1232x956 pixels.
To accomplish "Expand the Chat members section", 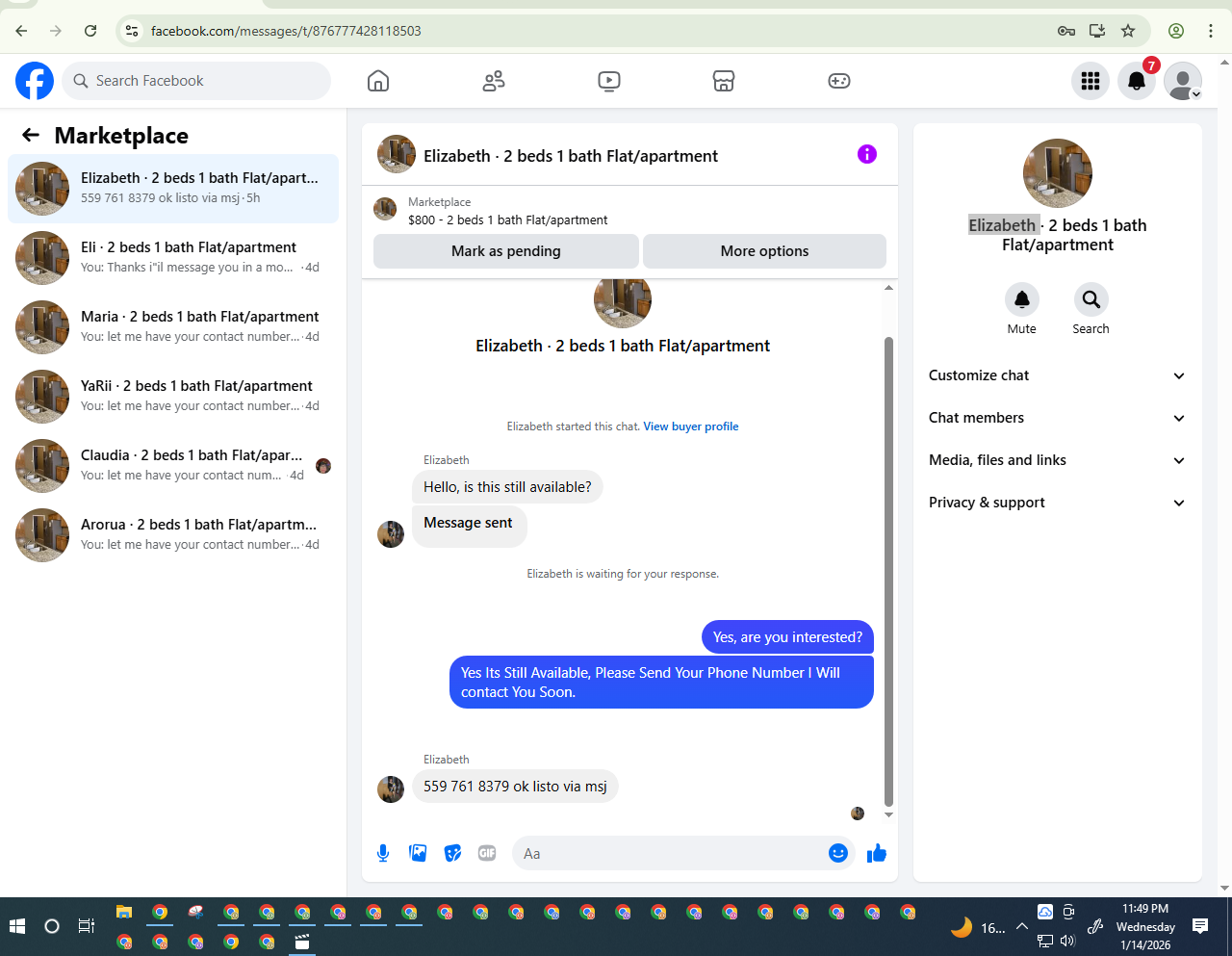I will 1057,418.
